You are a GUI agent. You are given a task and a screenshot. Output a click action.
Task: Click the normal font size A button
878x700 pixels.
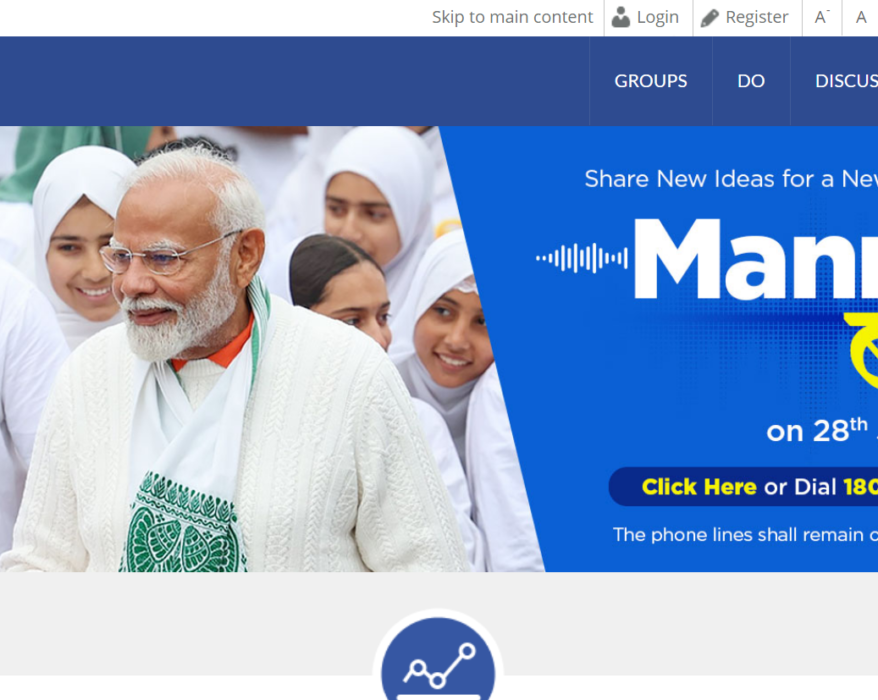(861, 17)
